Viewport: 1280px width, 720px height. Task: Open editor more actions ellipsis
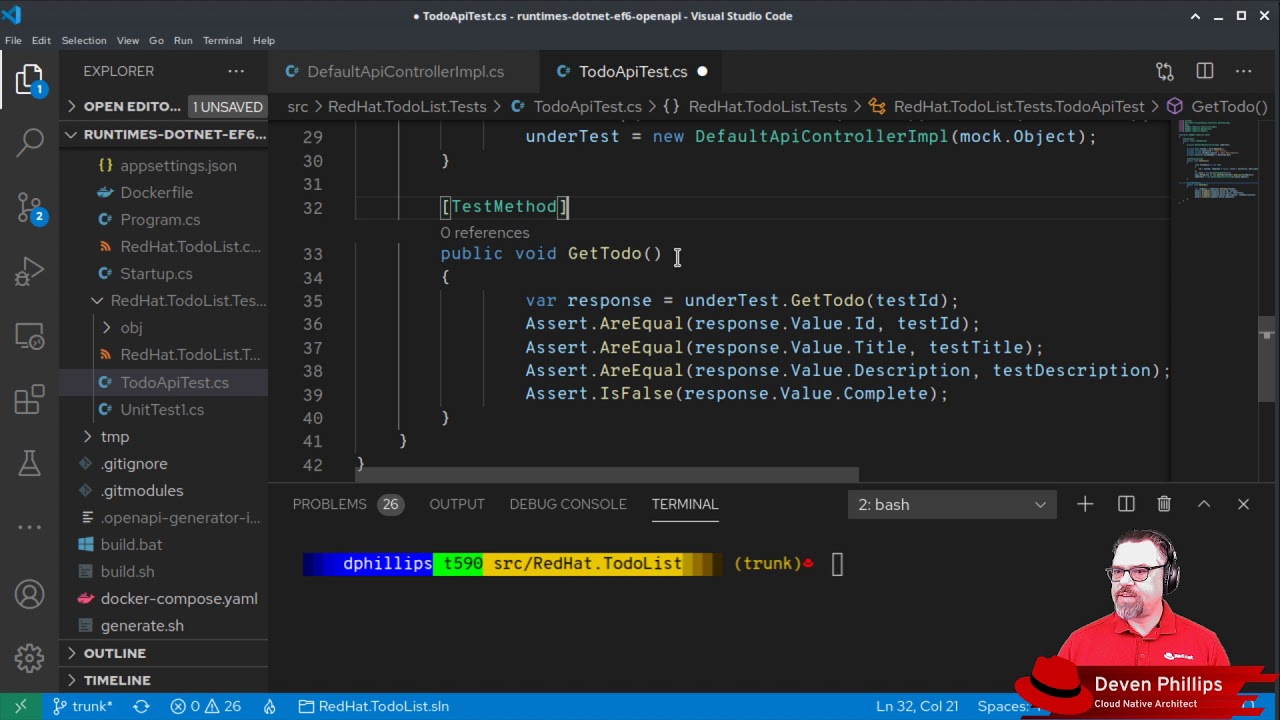click(1244, 71)
